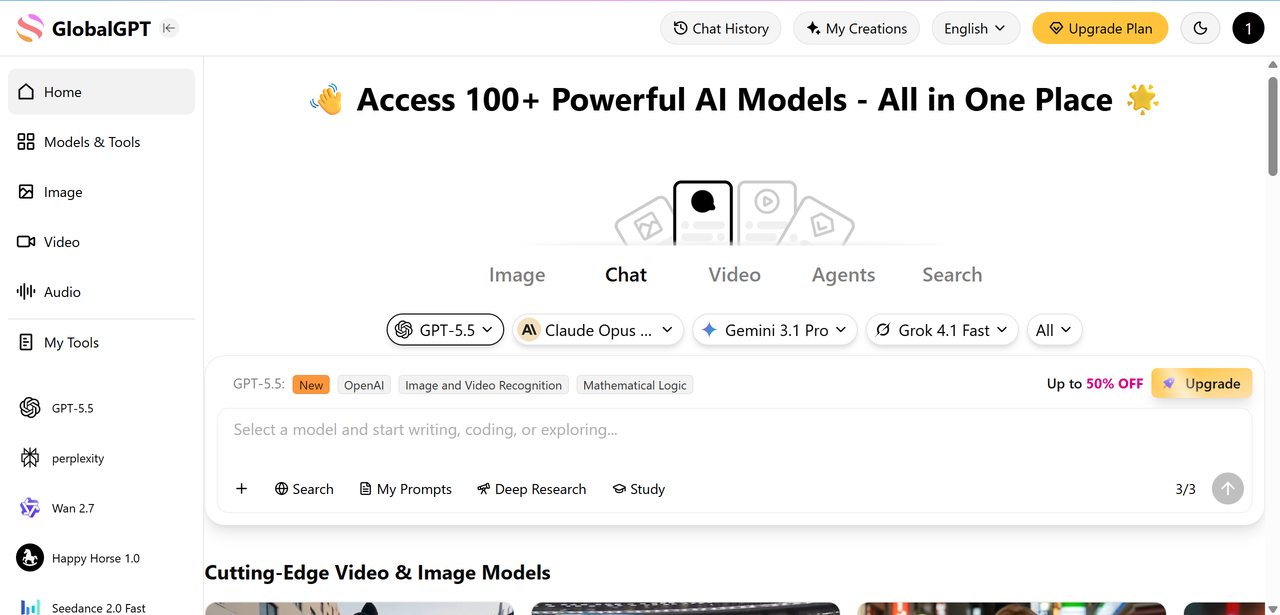
Task: Switch to the Agents tab
Action: [x=843, y=275]
